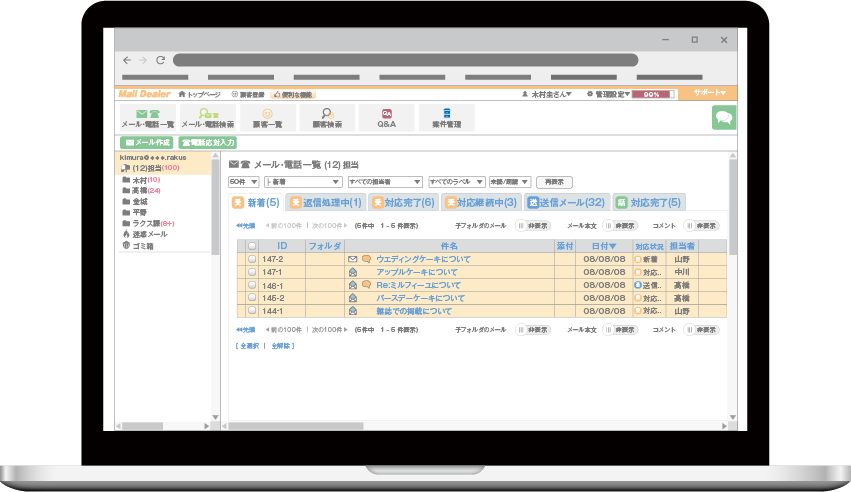Switch to the 返信処理中(1) tab
This screenshot has width=851, height=492.
point(326,203)
